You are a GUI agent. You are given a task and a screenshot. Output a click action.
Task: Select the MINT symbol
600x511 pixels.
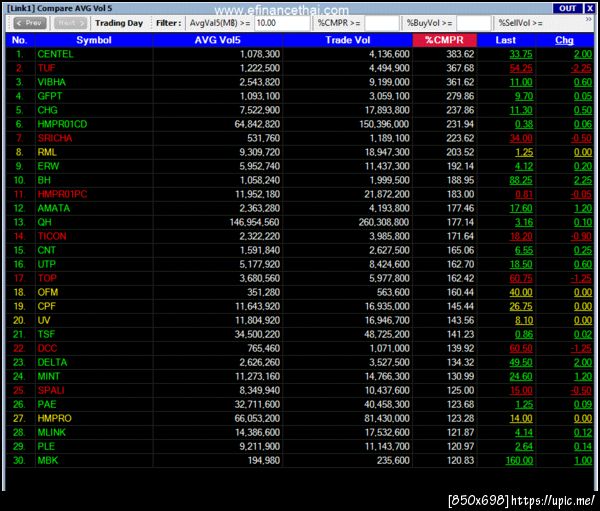[x=49, y=376]
